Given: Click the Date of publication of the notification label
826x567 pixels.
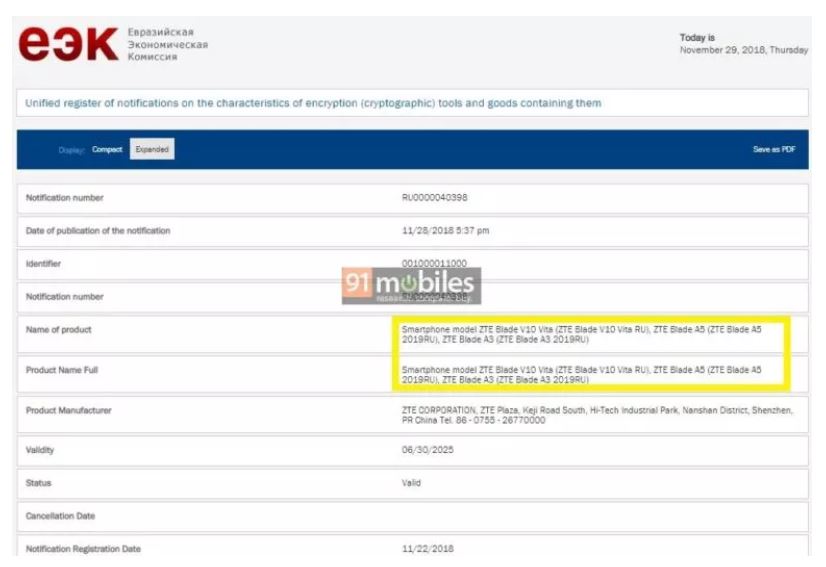Looking at the screenshot, I should 98,231.
